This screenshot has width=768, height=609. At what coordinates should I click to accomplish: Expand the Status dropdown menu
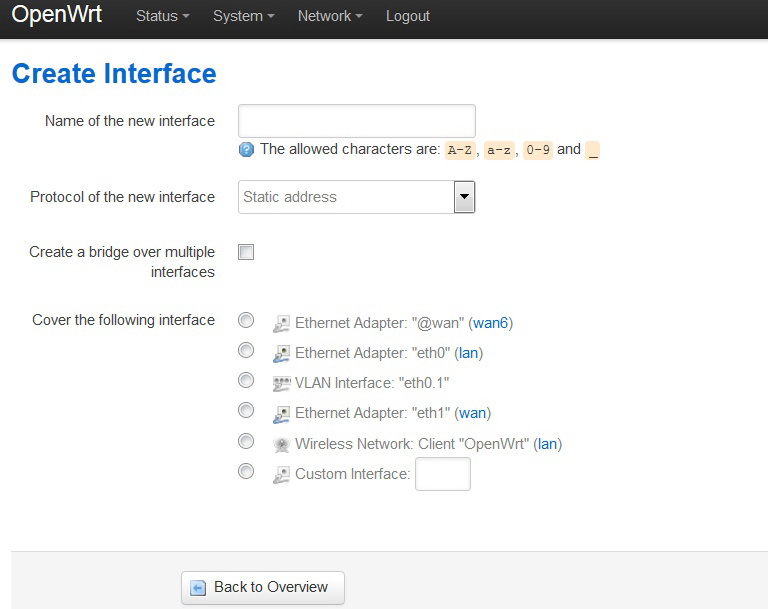[x=162, y=16]
